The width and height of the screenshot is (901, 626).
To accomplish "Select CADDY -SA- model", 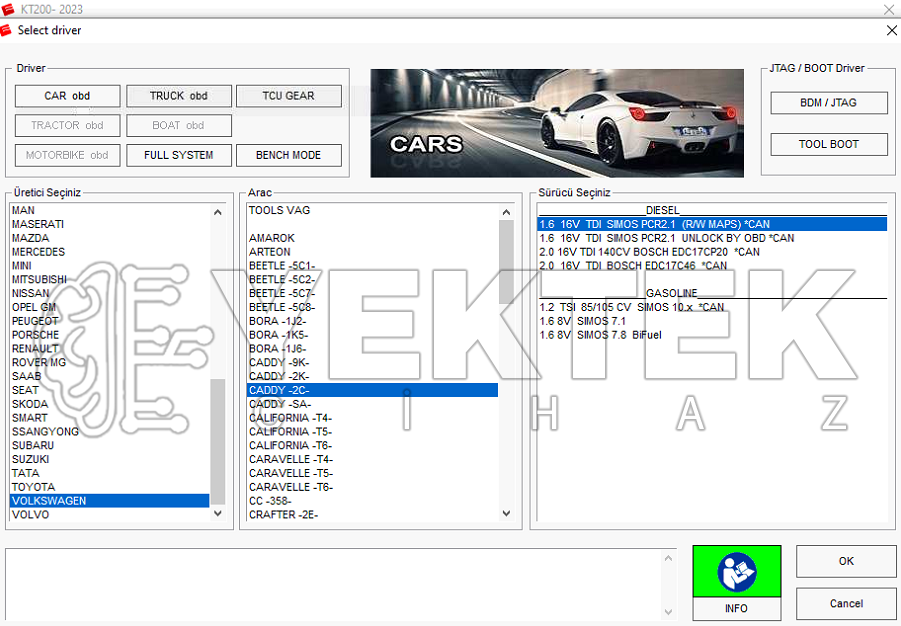I will coord(372,404).
